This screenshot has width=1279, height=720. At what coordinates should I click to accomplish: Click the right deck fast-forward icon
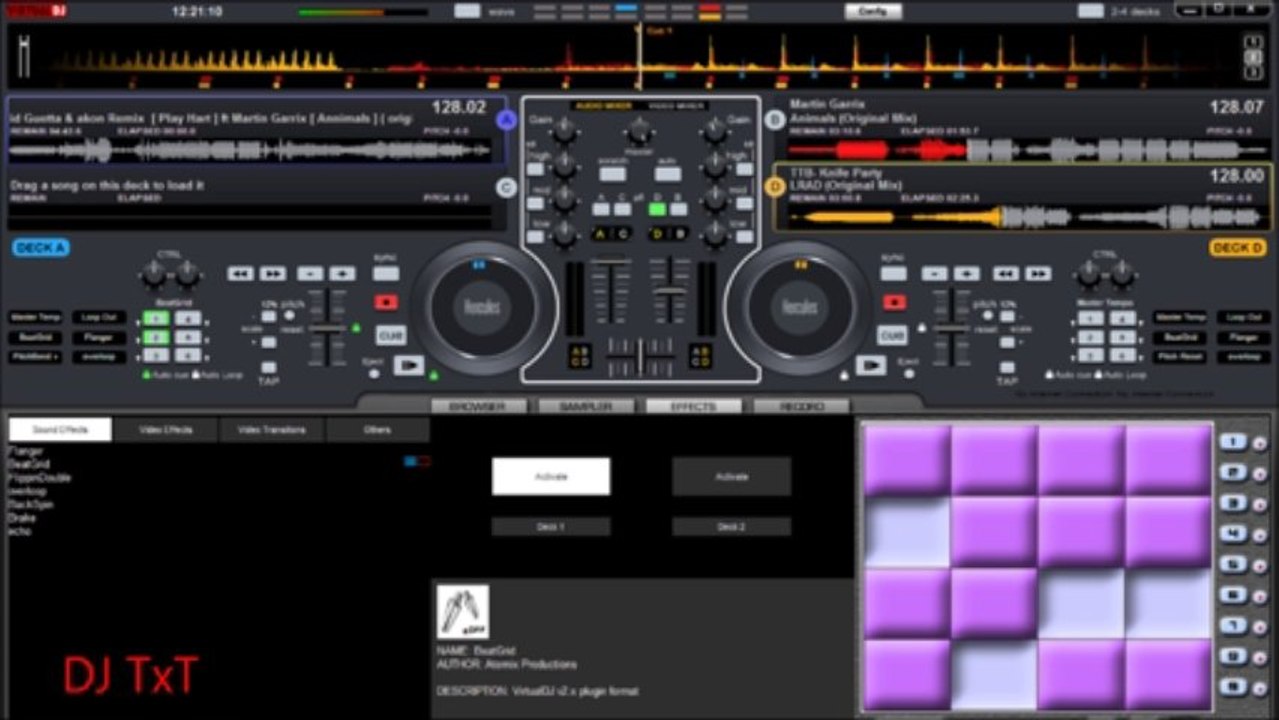pyautogui.click(x=1038, y=273)
